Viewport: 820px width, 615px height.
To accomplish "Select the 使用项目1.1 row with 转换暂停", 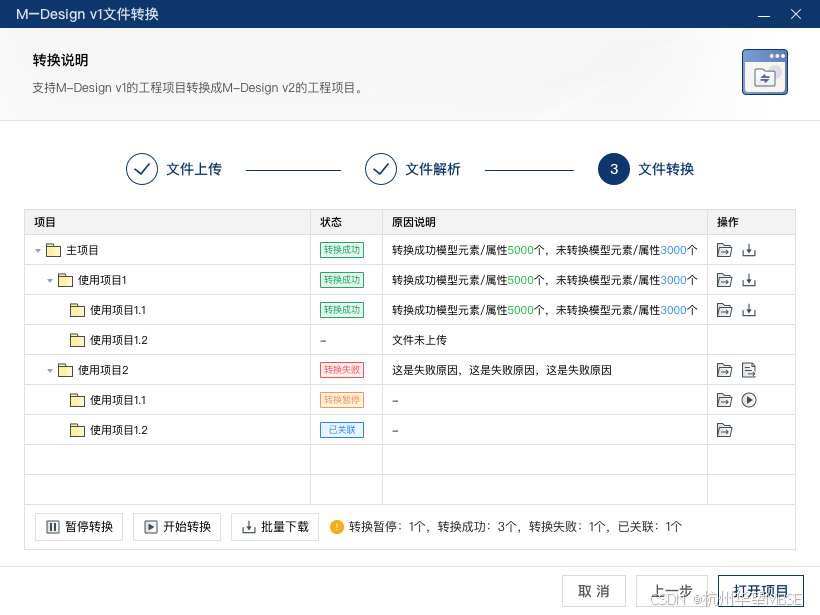I will [x=410, y=400].
